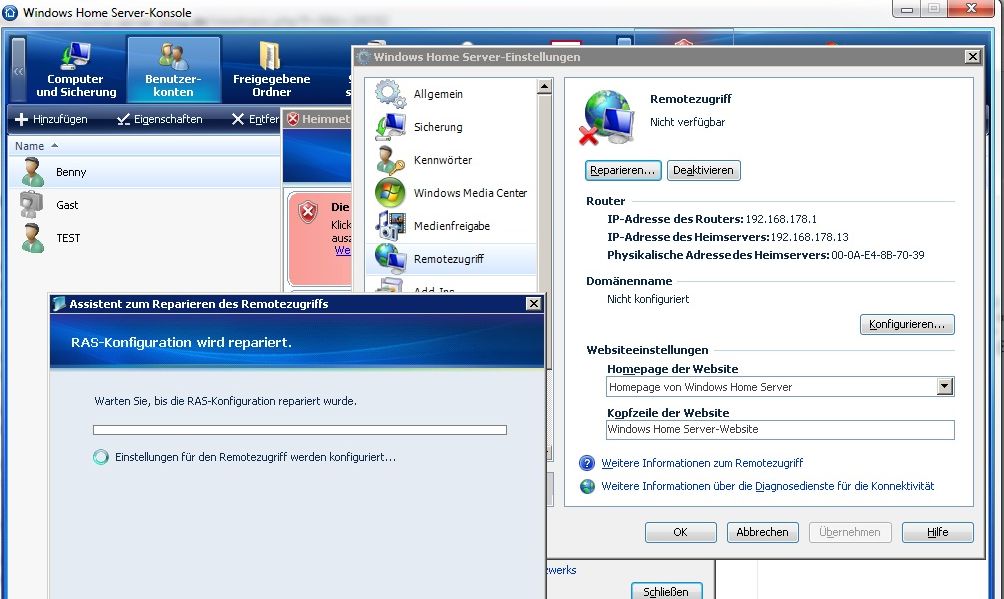The width and height of the screenshot is (1004, 599).
Task: Open the Computer und Sicherung tab
Action: tap(76, 69)
